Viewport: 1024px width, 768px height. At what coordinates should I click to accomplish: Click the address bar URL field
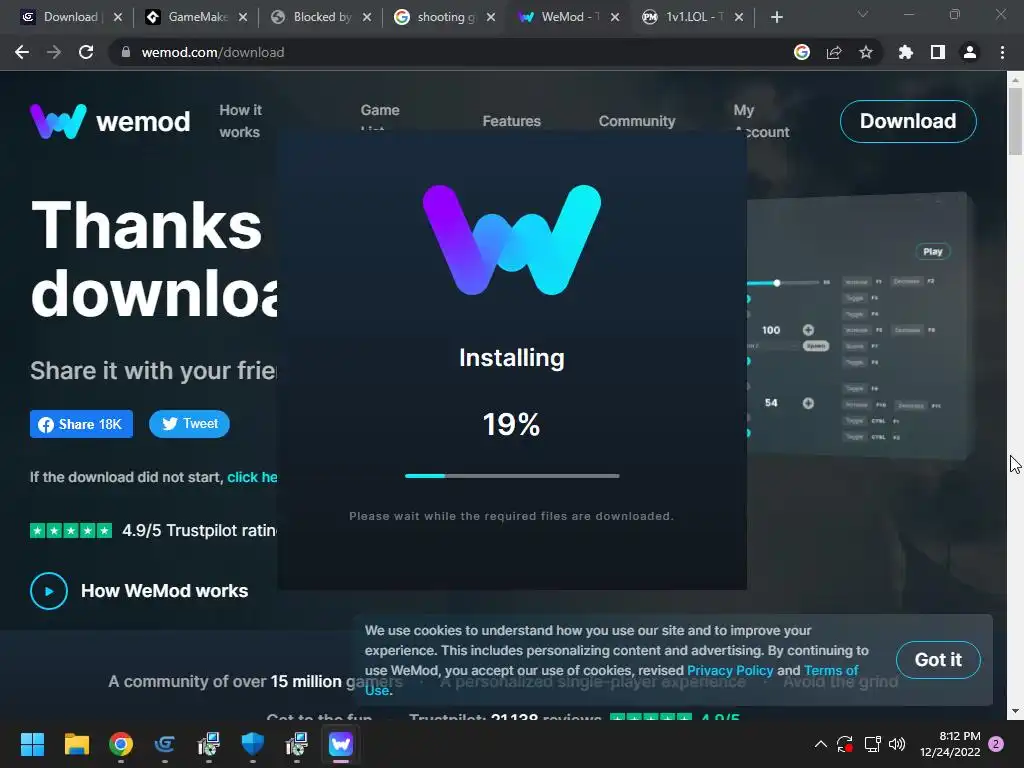pos(451,52)
